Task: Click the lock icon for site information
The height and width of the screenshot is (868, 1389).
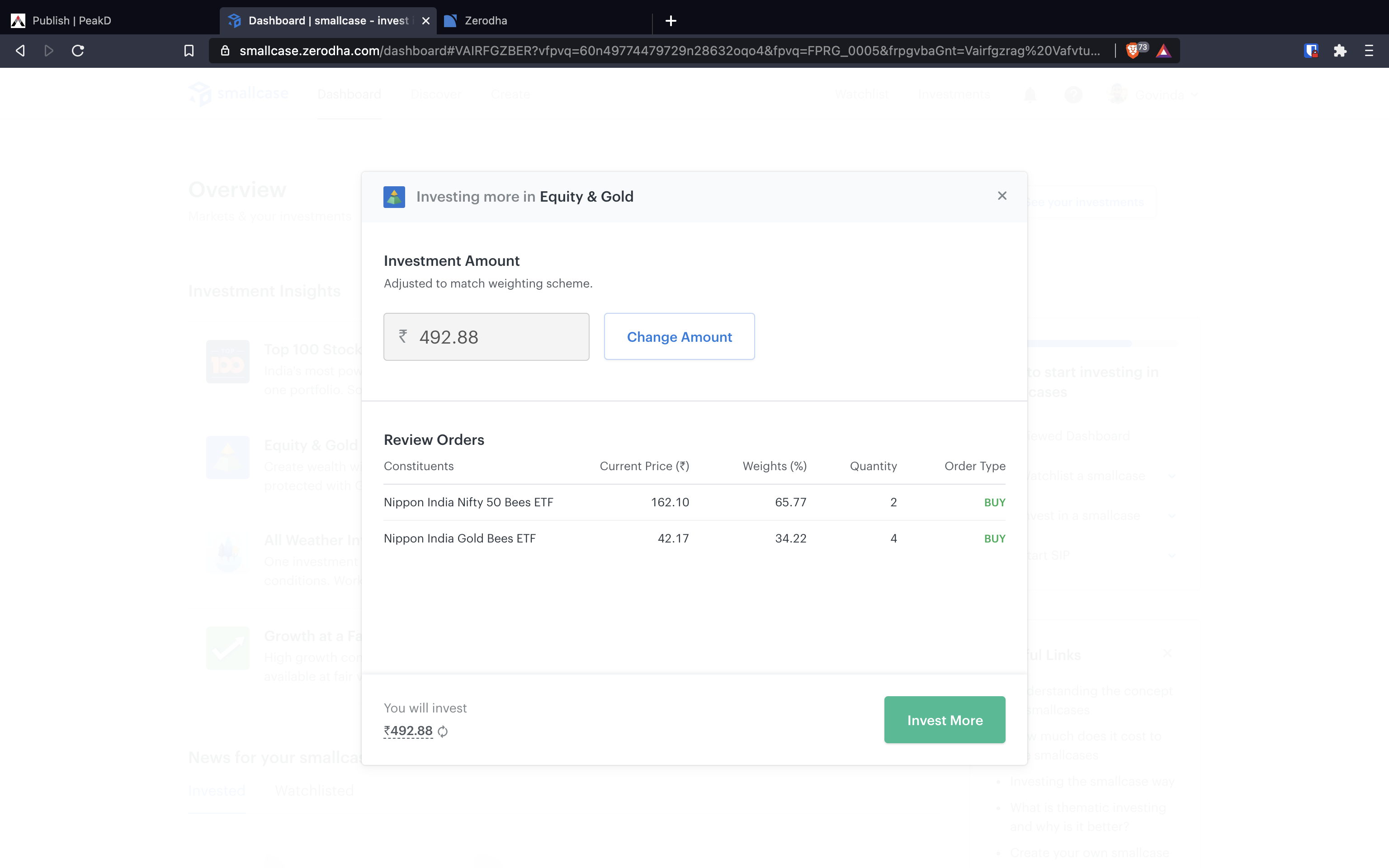Action: 225,51
